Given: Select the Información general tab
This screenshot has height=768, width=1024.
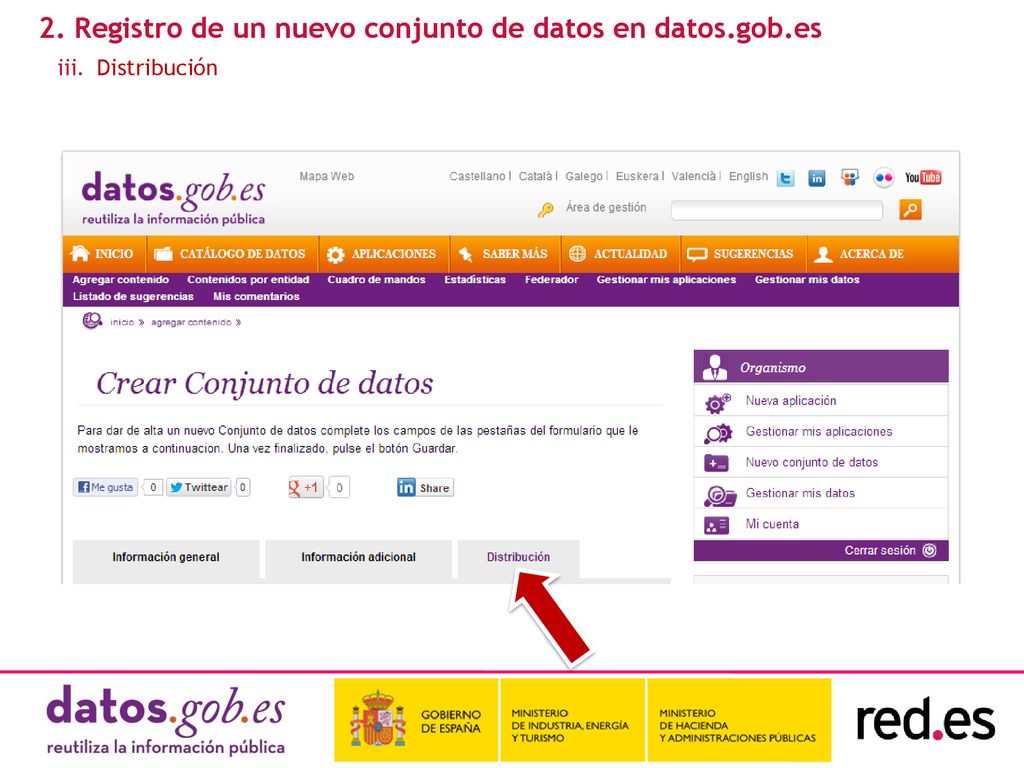Looking at the screenshot, I should click(166, 558).
